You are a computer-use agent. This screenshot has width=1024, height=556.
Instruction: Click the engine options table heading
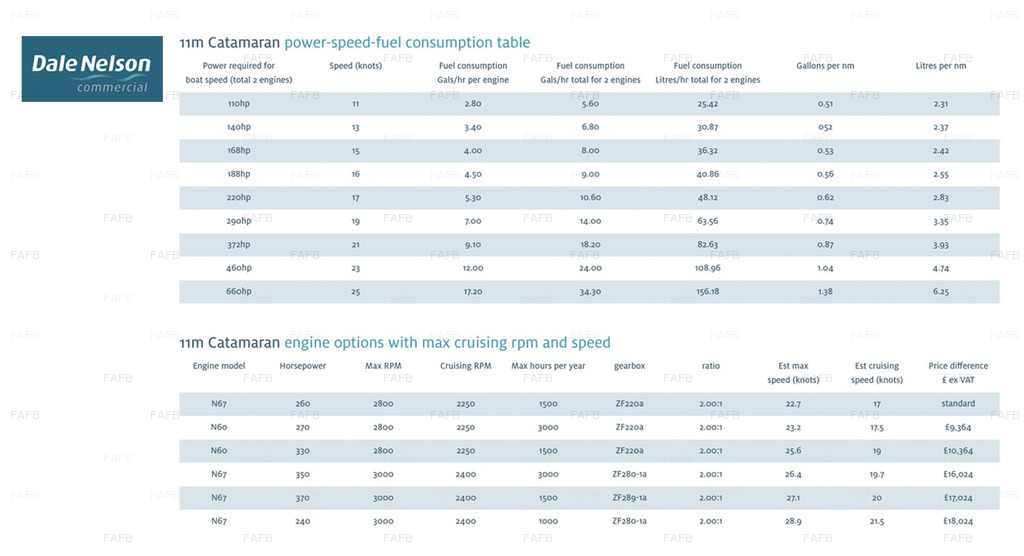point(395,342)
